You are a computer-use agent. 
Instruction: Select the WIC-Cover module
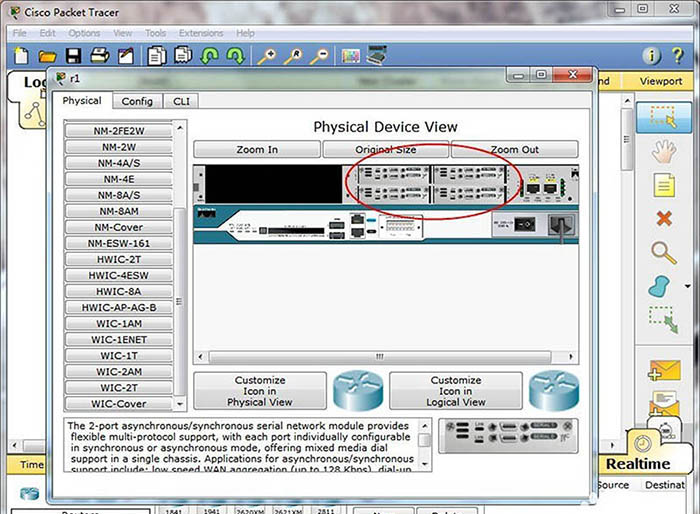click(x=119, y=404)
